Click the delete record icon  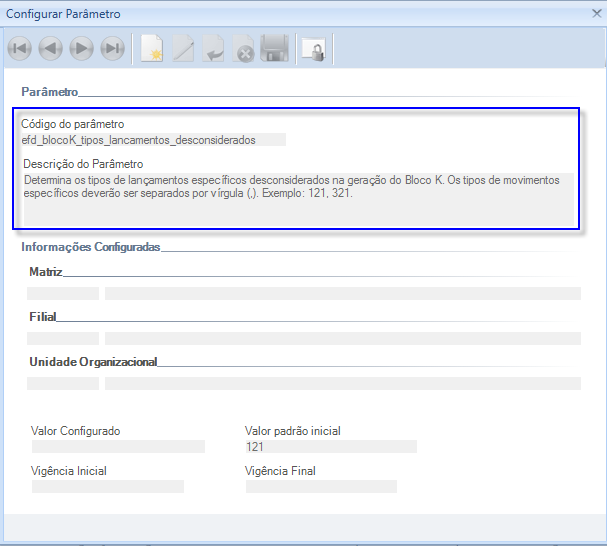(x=243, y=48)
